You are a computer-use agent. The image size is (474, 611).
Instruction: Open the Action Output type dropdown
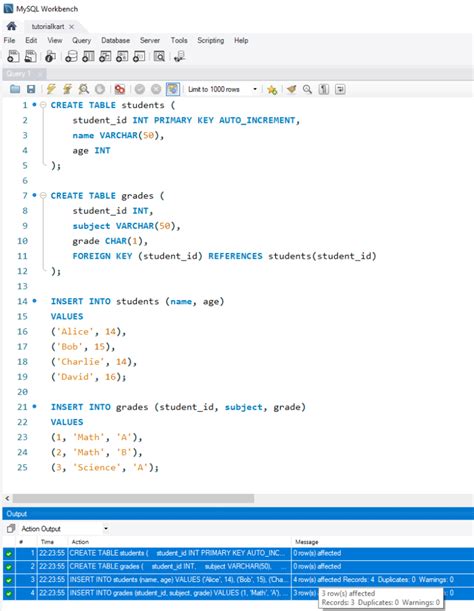[106, 528]
